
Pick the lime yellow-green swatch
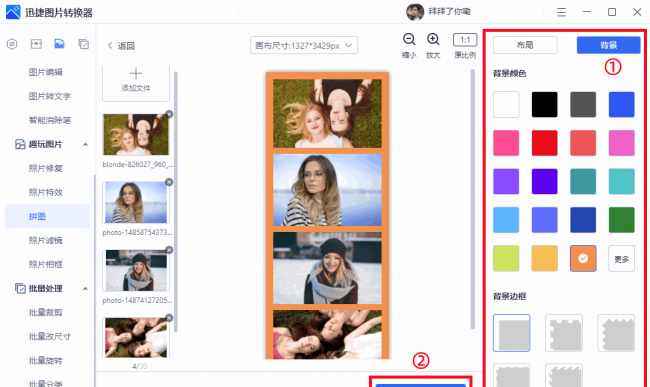click(506, 259)
